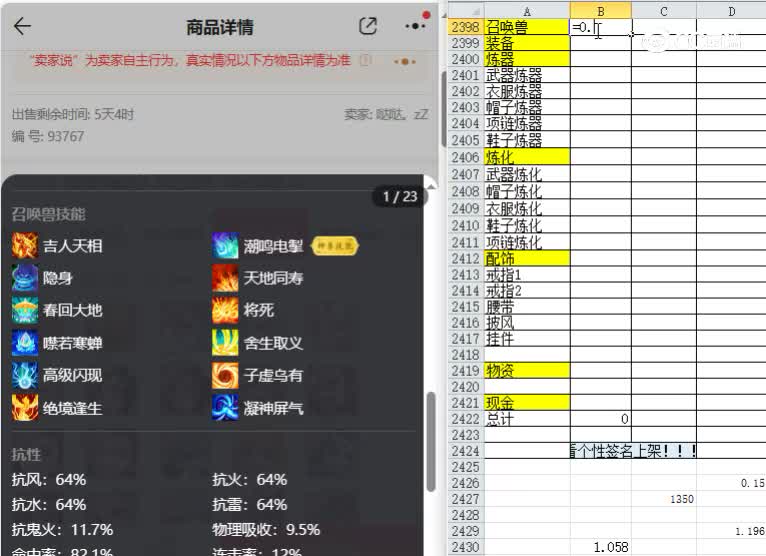Click the 个性签名上架 merged cell
Screen dimensions: 766x556
633,451
